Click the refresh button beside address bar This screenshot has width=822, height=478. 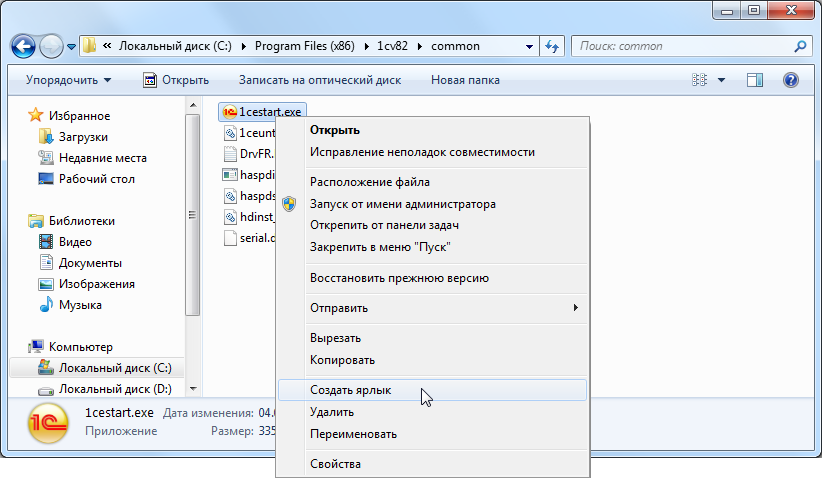pos(551,46)
